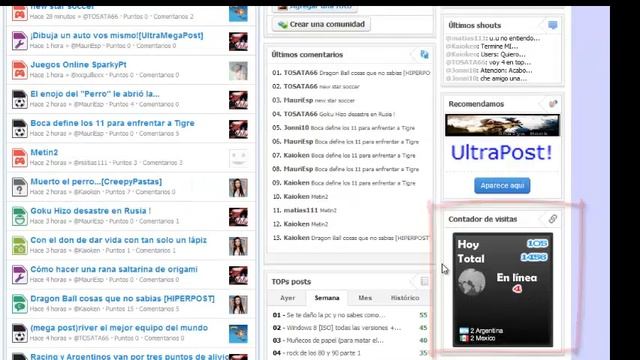Open post 'El enojo del "Perro" le abrió la...'
This screenshot has width=640, height=360.
[95, 94]
